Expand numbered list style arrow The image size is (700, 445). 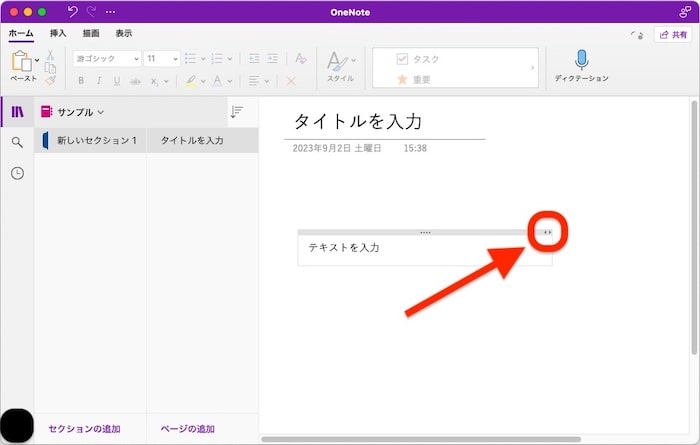pos(229,59)
